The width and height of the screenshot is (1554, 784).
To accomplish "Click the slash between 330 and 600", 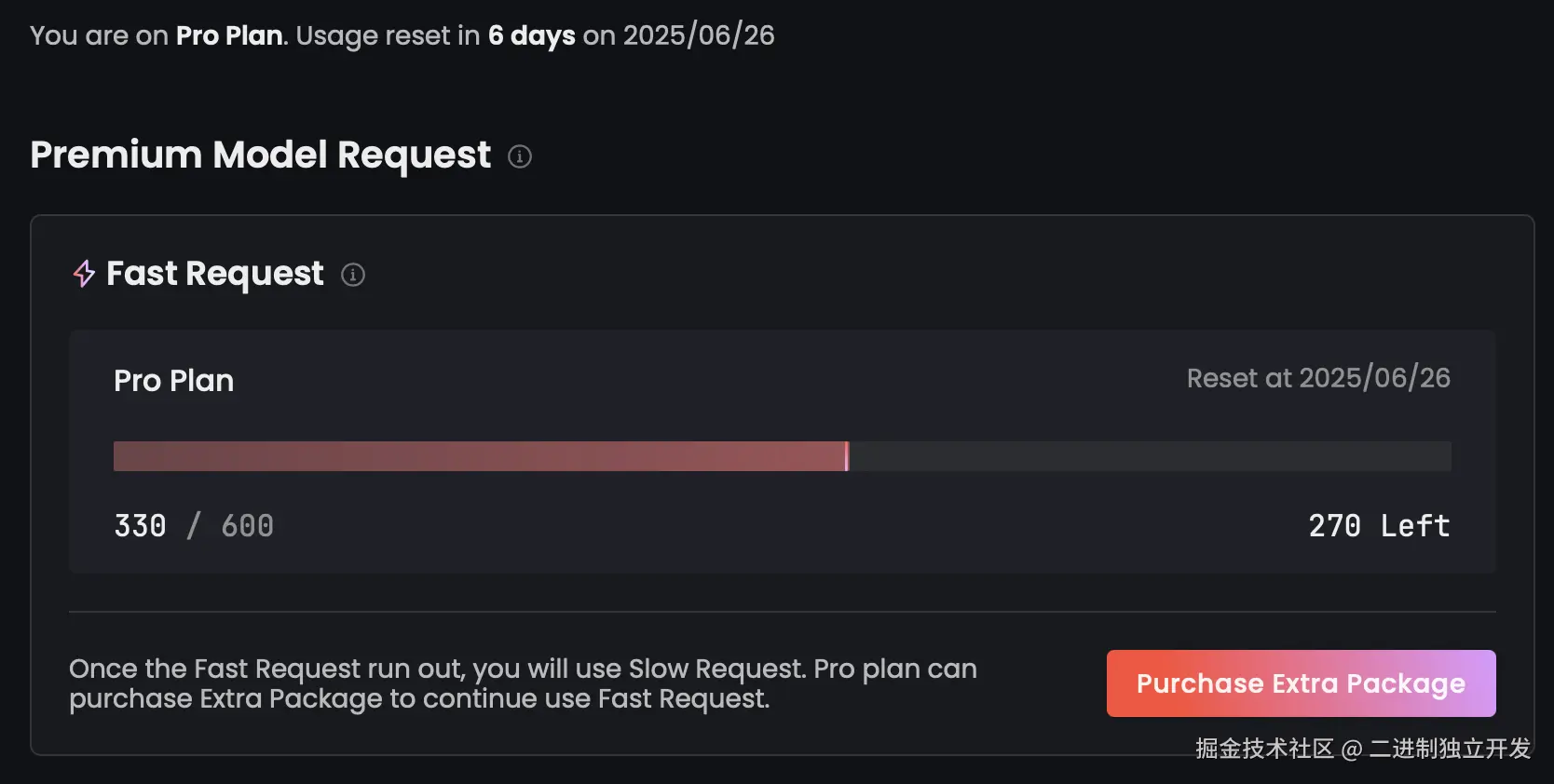I will 194,526.
